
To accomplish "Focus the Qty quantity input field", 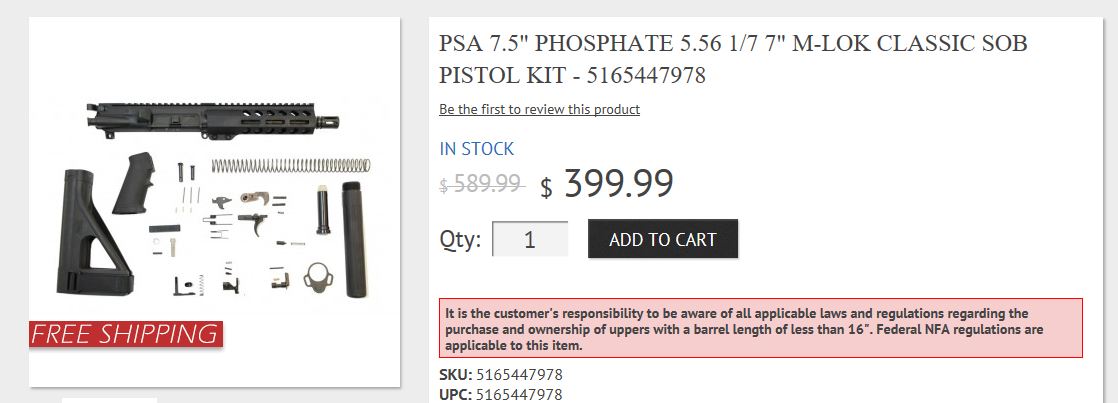I will click(530, 239).
